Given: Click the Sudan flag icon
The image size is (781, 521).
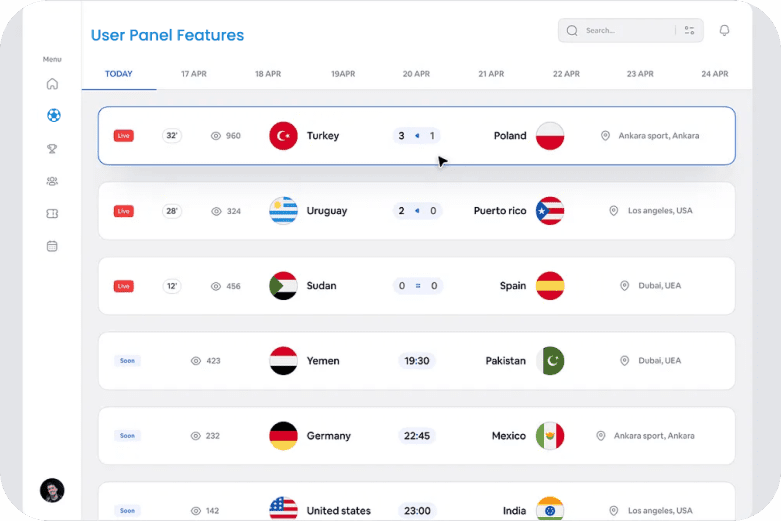Looking at the screenshot, I should [283, 285].
